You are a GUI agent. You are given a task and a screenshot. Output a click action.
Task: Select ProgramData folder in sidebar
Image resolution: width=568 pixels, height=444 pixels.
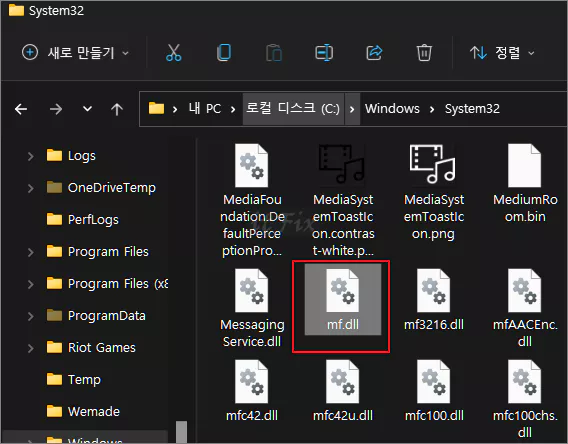(x=96, y=315)
